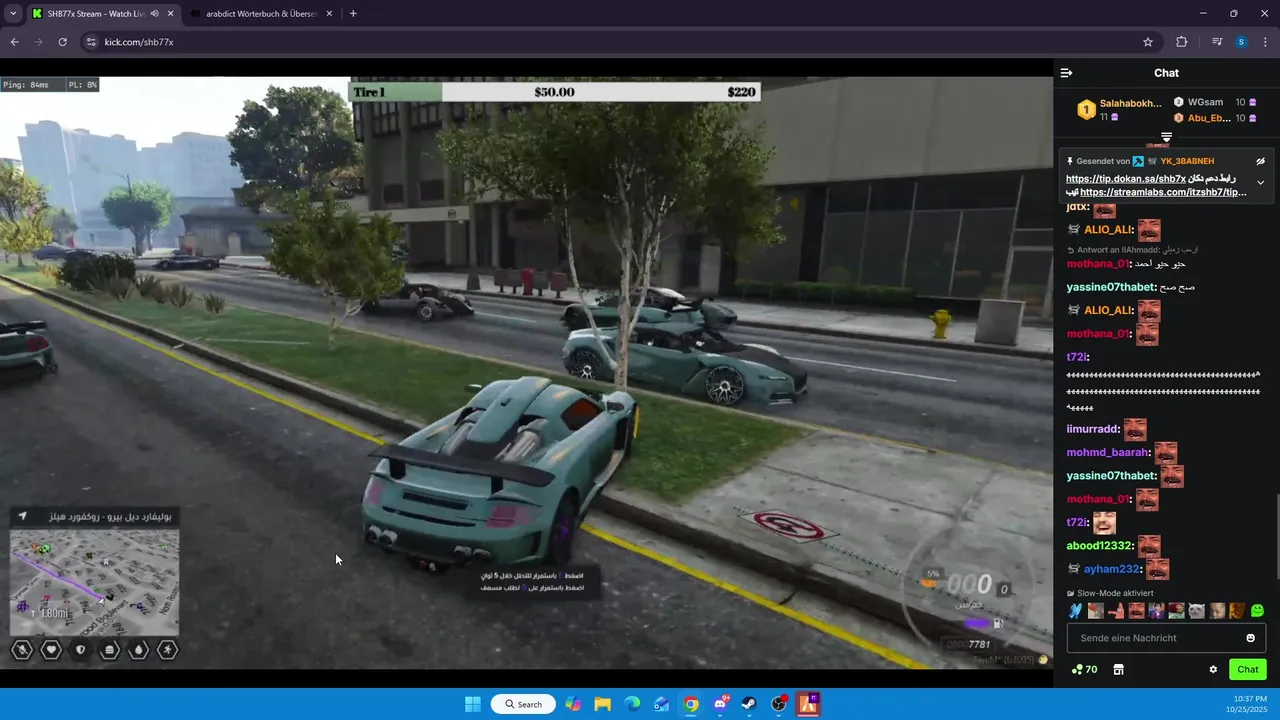Open Steam from the taskbar

[x=749, y=704]
